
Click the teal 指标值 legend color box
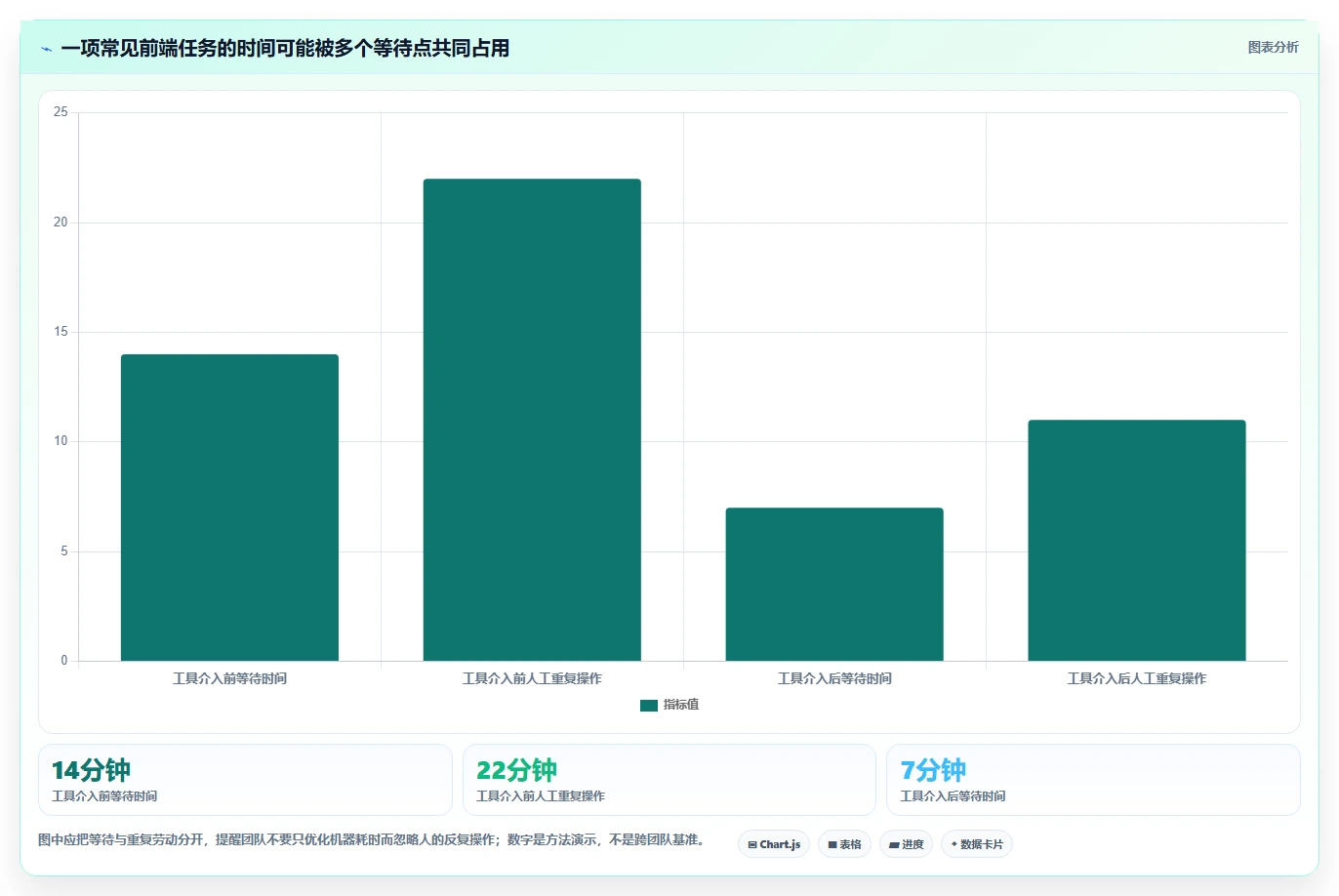coord(649,706)
